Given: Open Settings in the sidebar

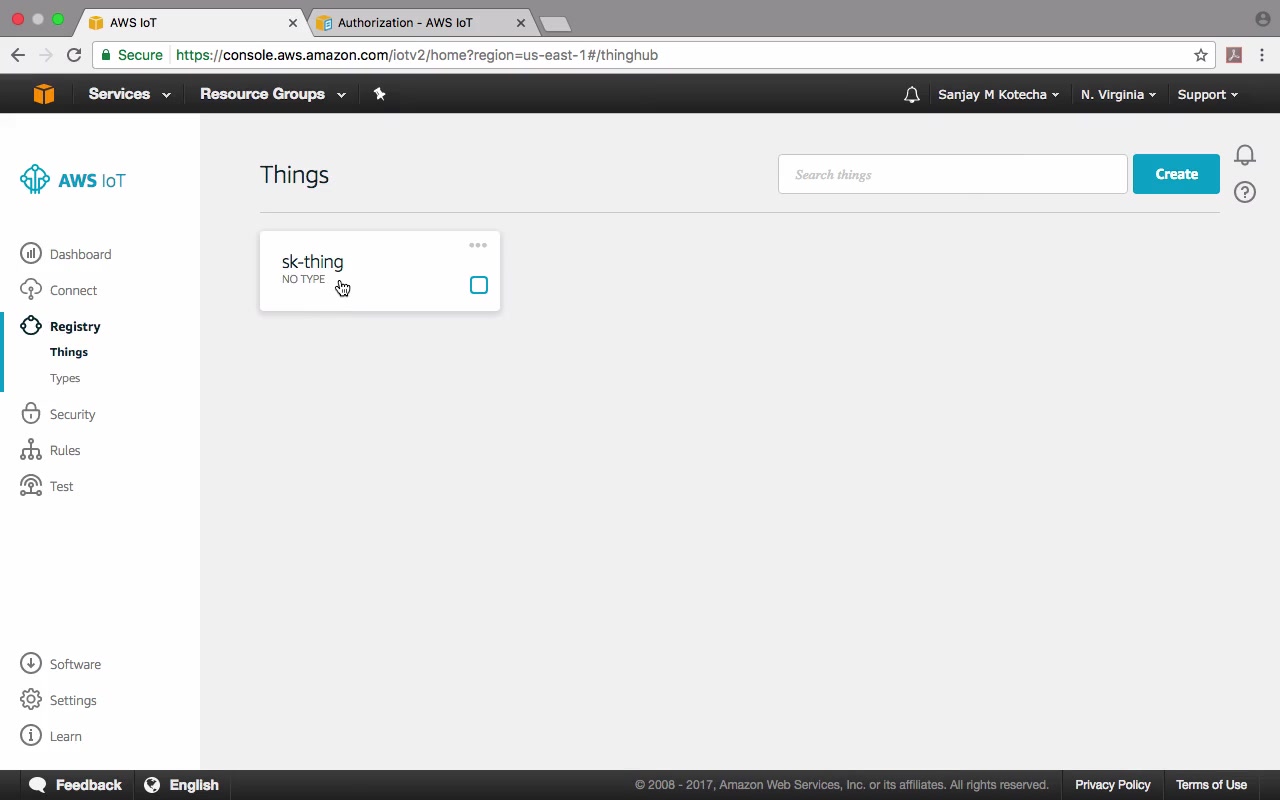Looking at the screenshot, I should (73, 700).
